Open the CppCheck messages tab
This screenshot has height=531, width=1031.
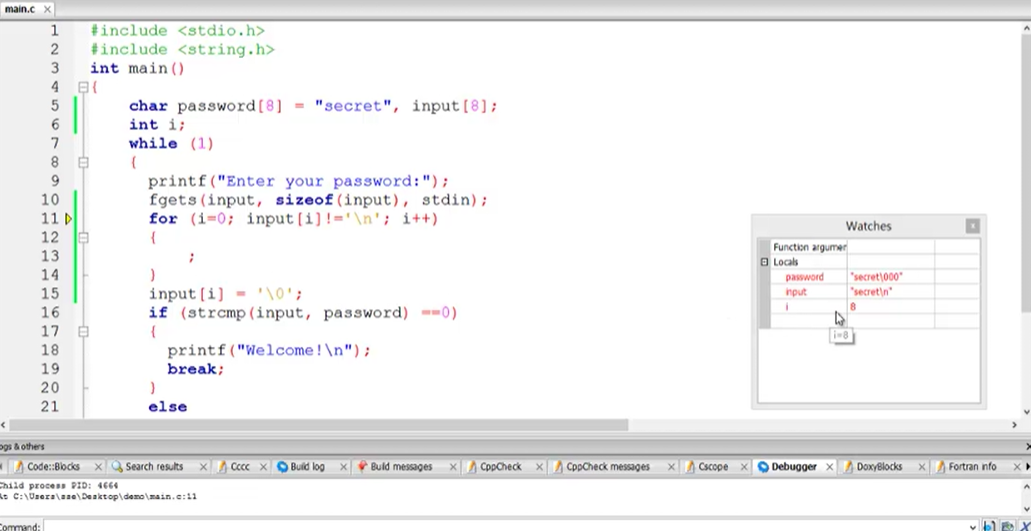tap(608, 467)
